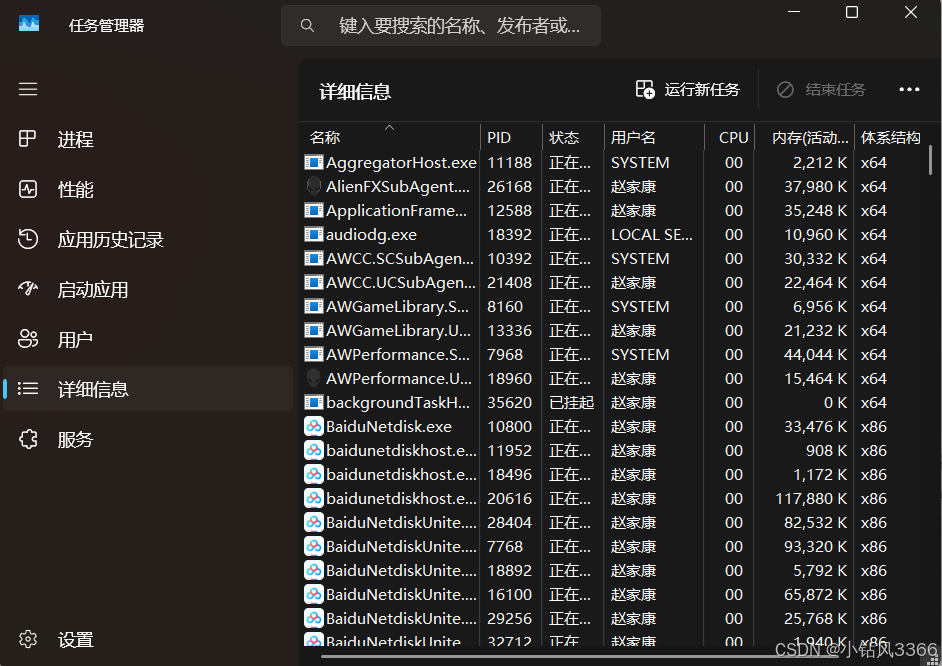
Task: Click the LOCAL SE... user cell
Action: coord(652,234)
